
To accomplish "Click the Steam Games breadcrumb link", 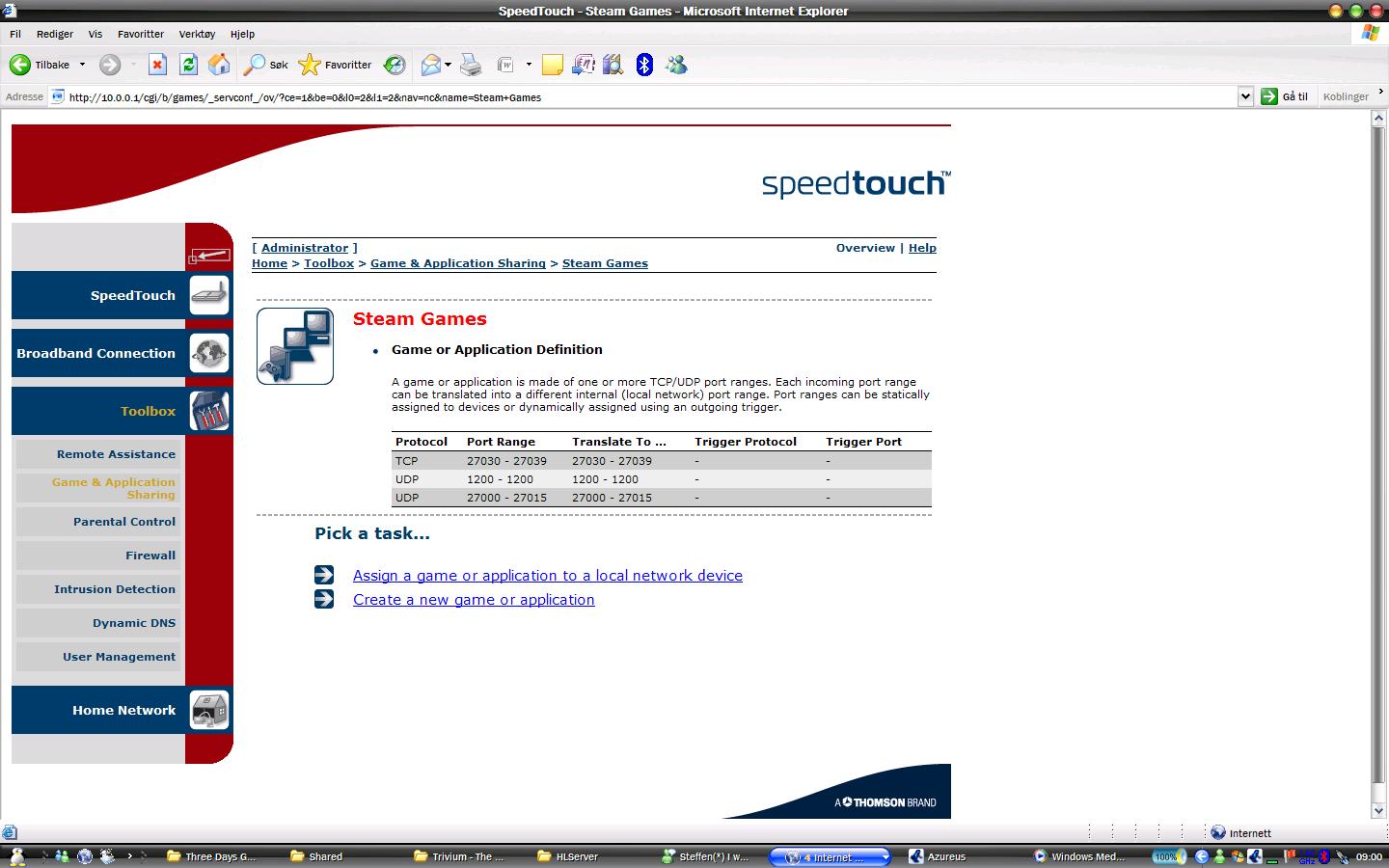I will click(605, 263).
